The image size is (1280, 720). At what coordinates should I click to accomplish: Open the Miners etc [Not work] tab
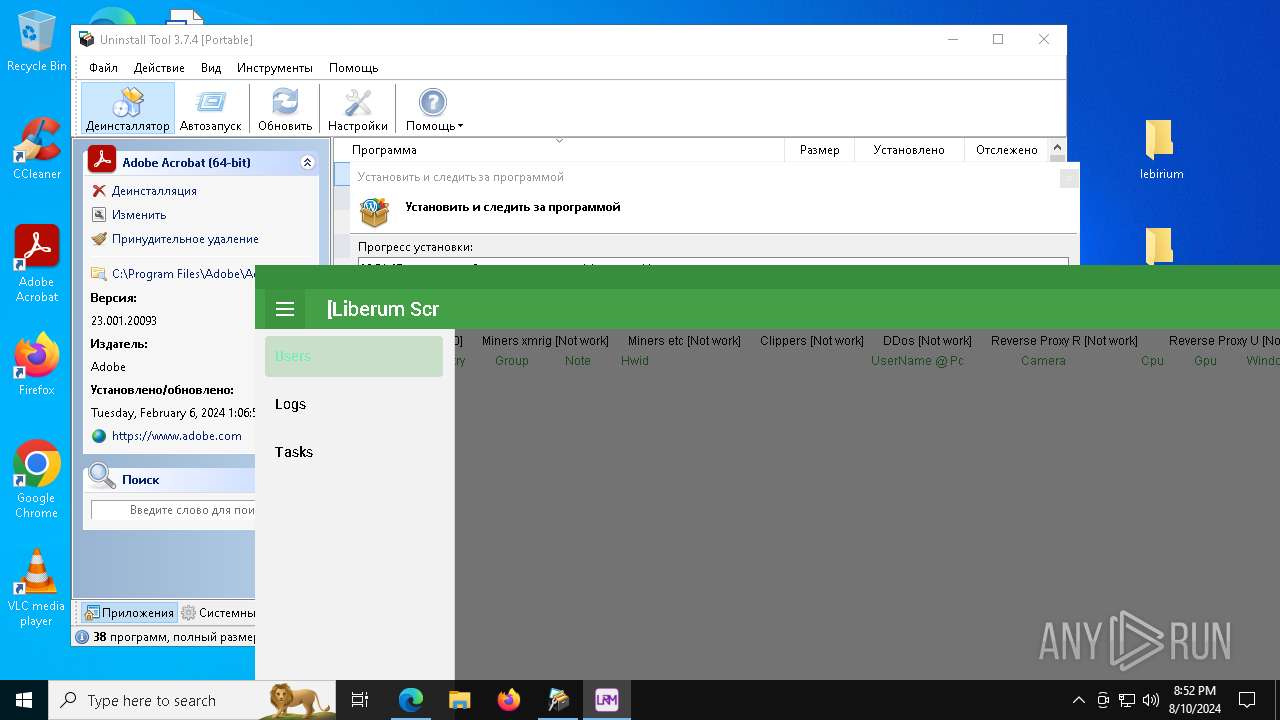point(684,341)
